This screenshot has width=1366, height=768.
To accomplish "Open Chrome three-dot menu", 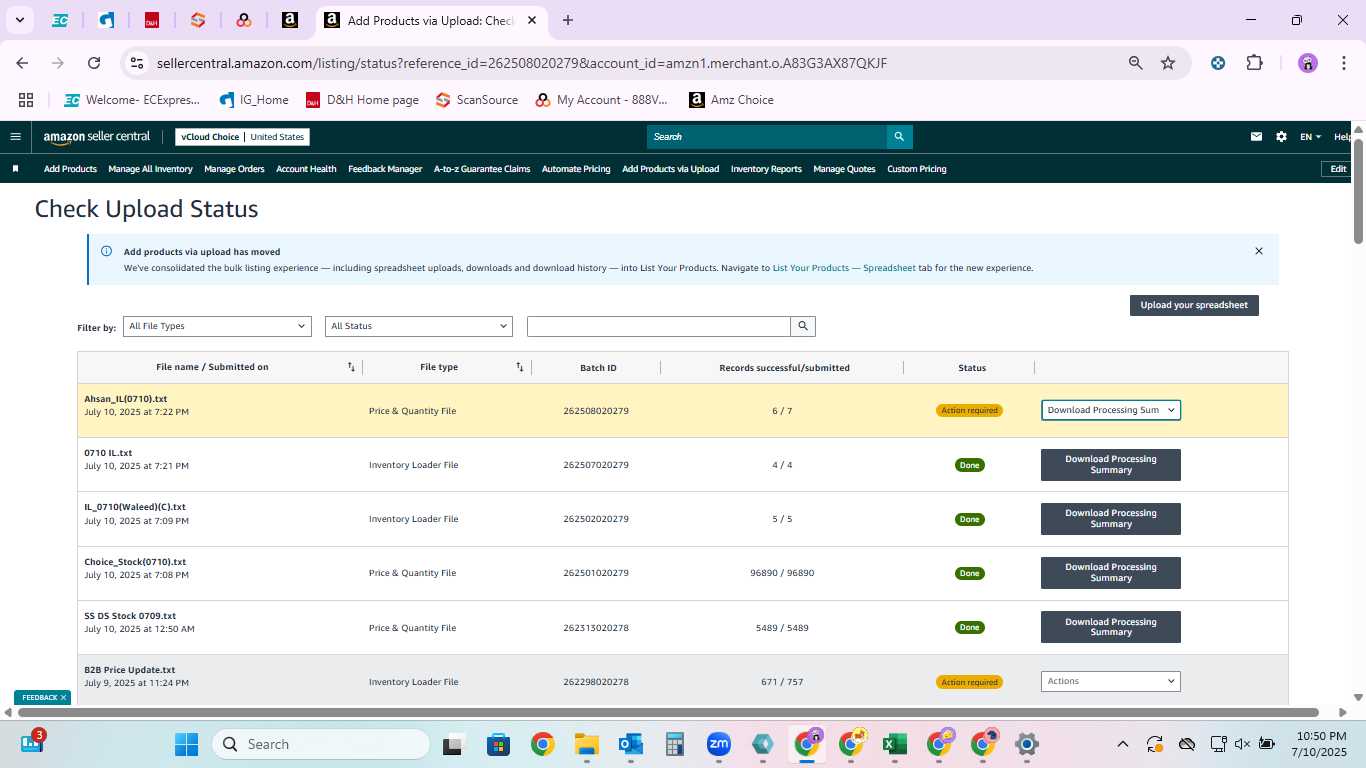I will point(1343,63).
